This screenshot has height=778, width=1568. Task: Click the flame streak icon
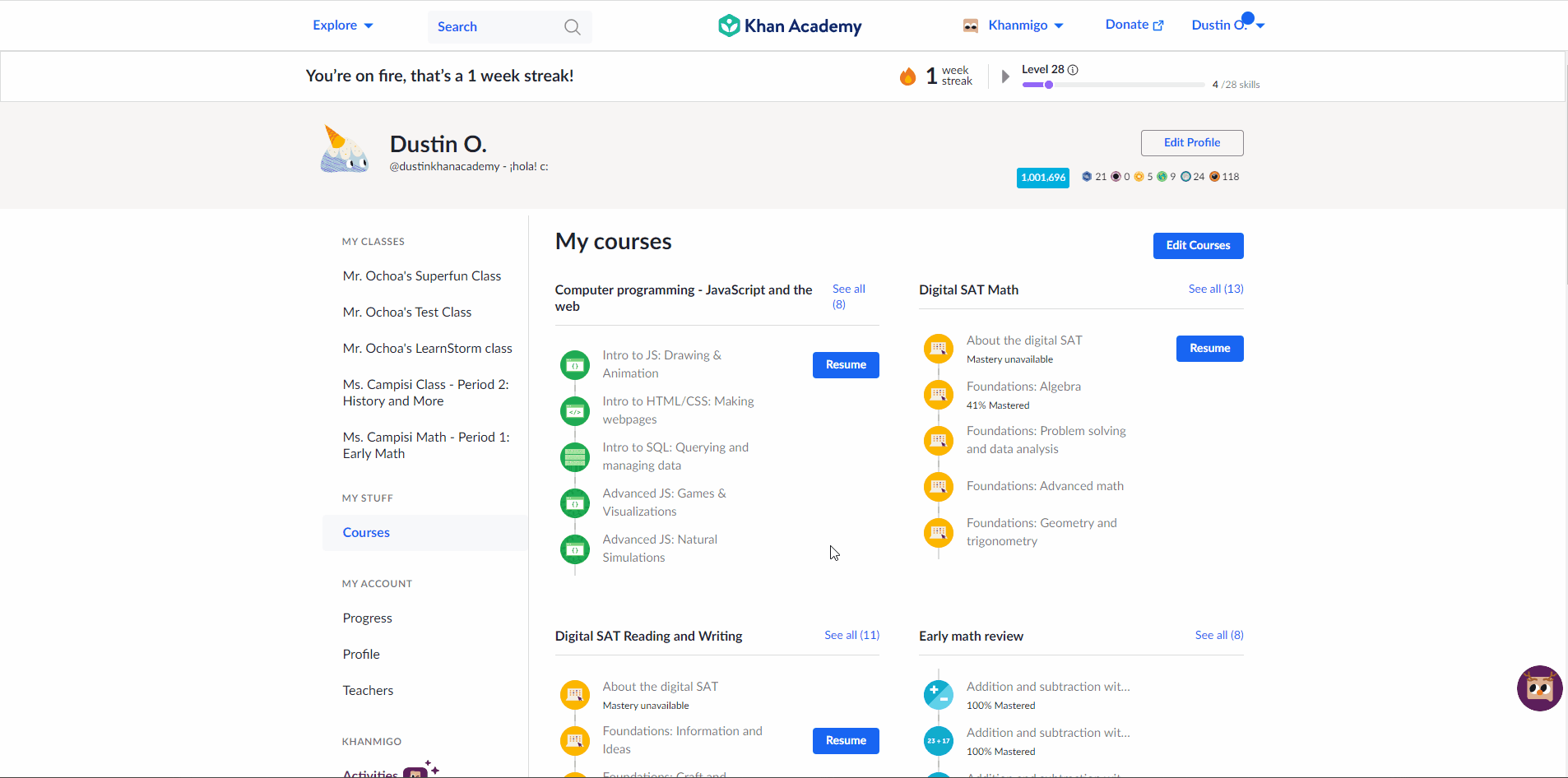[908, 76]
